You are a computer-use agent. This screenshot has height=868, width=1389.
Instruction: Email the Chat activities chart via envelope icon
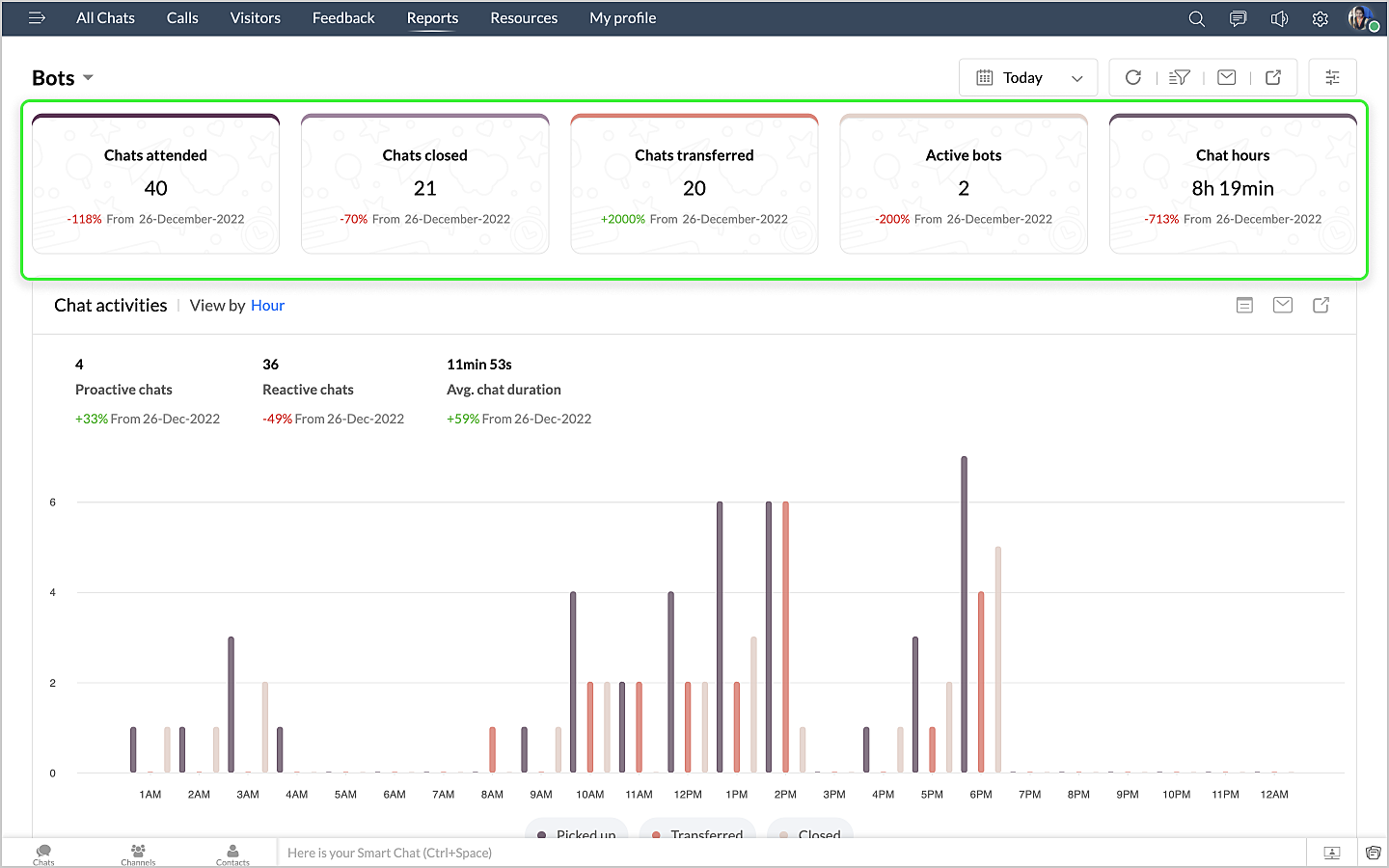tap(1282, 306)
